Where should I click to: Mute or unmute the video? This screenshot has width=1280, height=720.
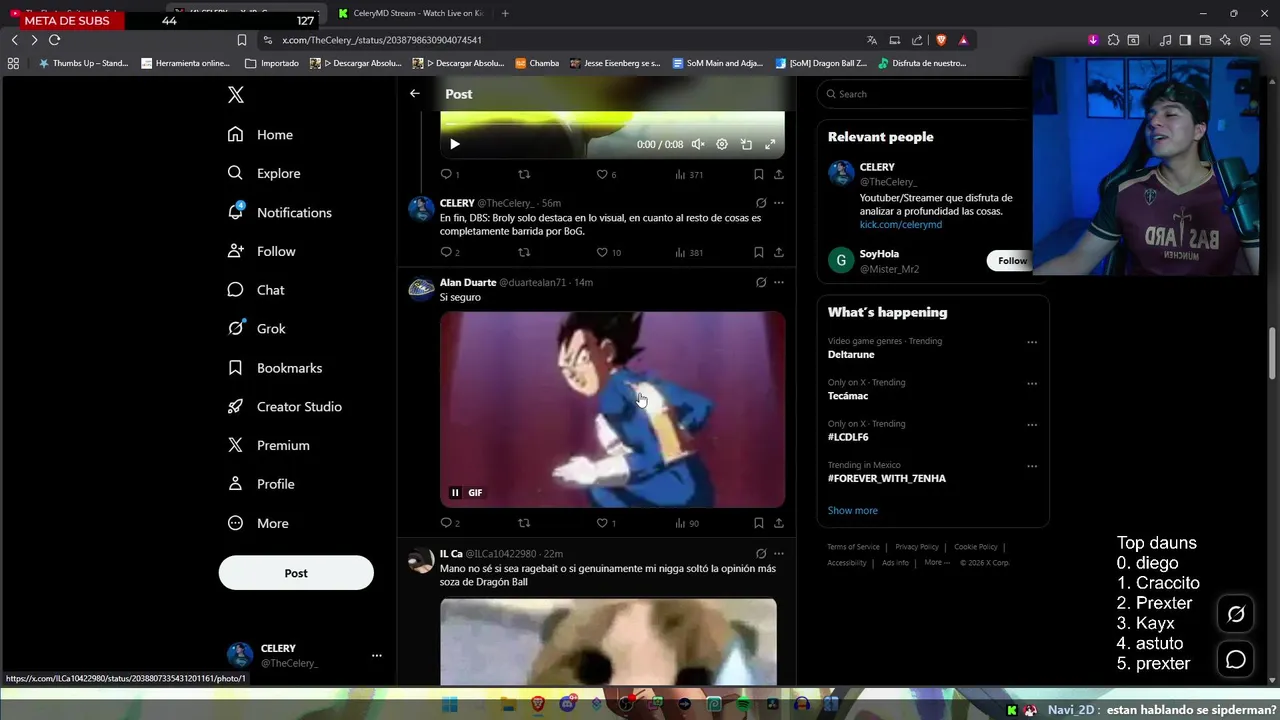click(x=698, y=144)
